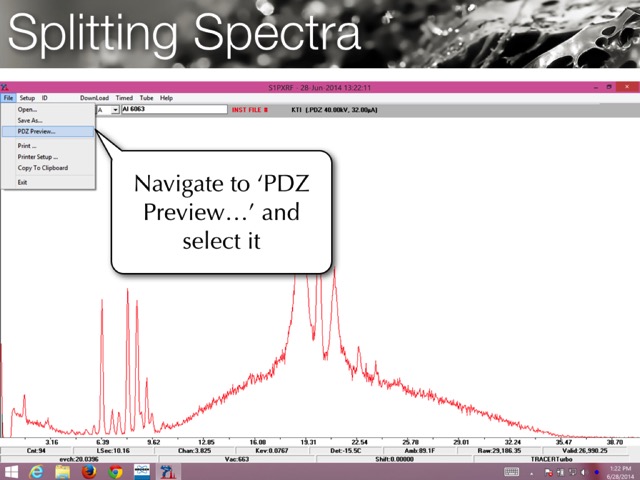Open the Download menu
Screen dimensions: 640x480
(x=94, y=98)
